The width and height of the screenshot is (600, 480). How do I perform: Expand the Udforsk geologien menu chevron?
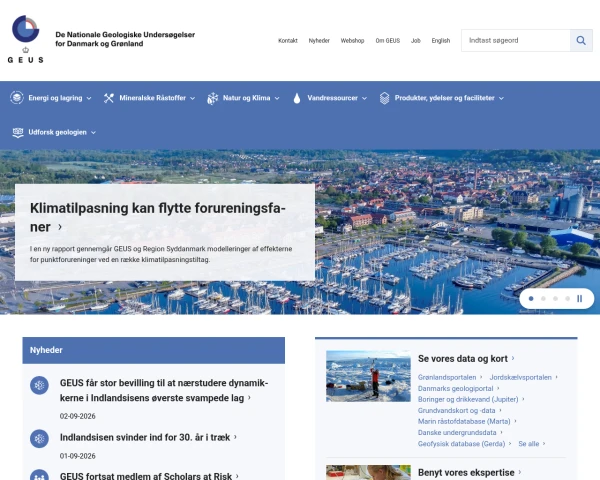pos(93,132)
